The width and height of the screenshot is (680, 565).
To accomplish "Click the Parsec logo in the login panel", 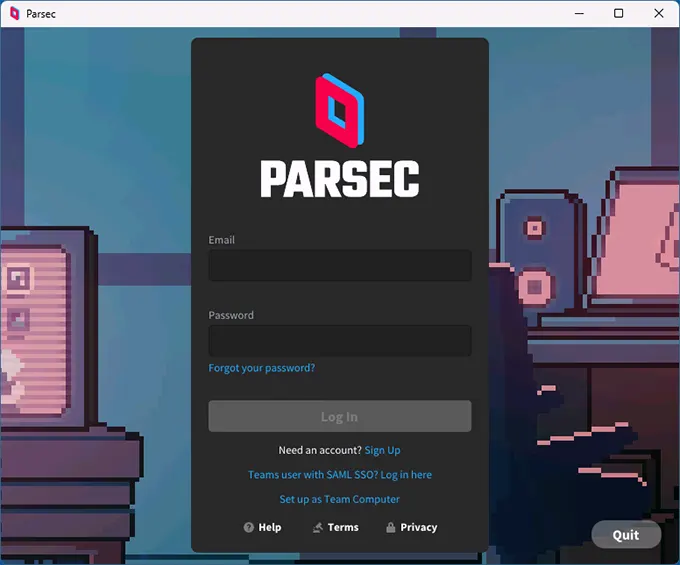I will (x=340, y=111).
